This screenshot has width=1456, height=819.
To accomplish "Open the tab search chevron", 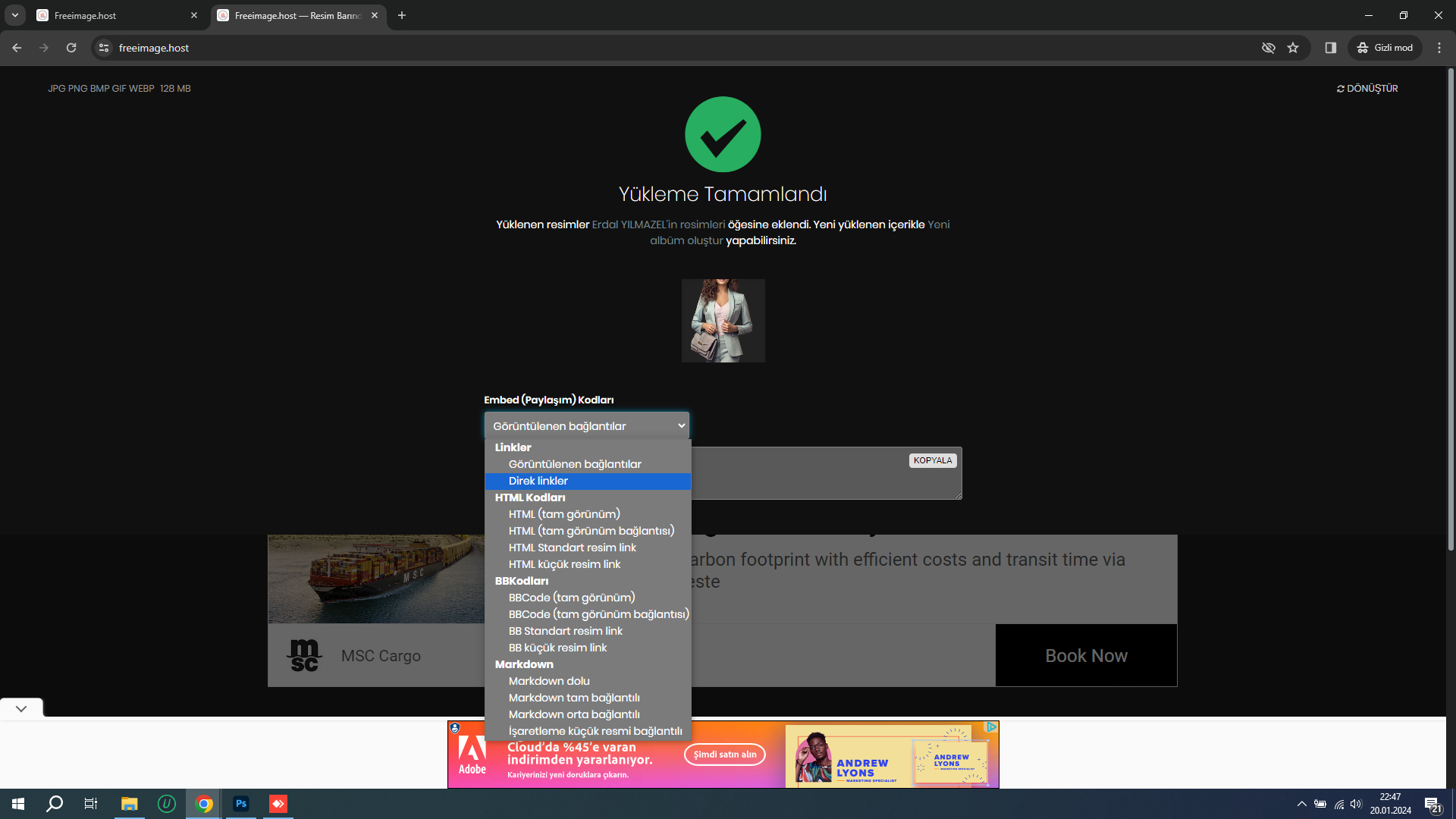I will click(x=14, y=15).
